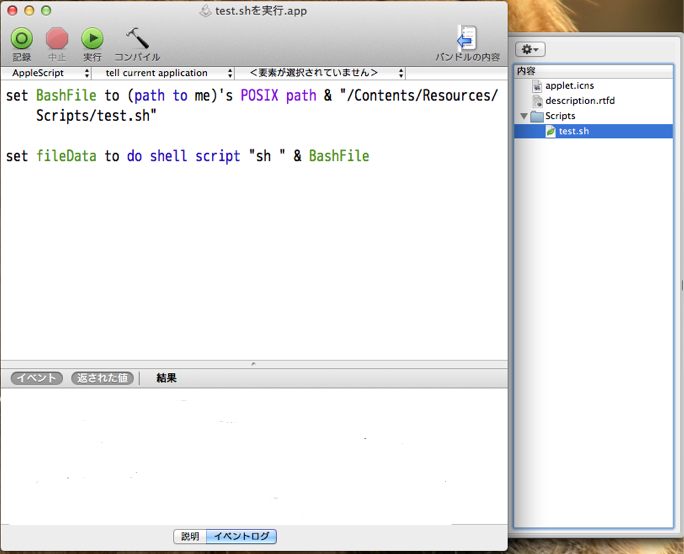This screenshot has height=554, width=684.
Task: Switch to the イベントログ tab
Action: 241,536
